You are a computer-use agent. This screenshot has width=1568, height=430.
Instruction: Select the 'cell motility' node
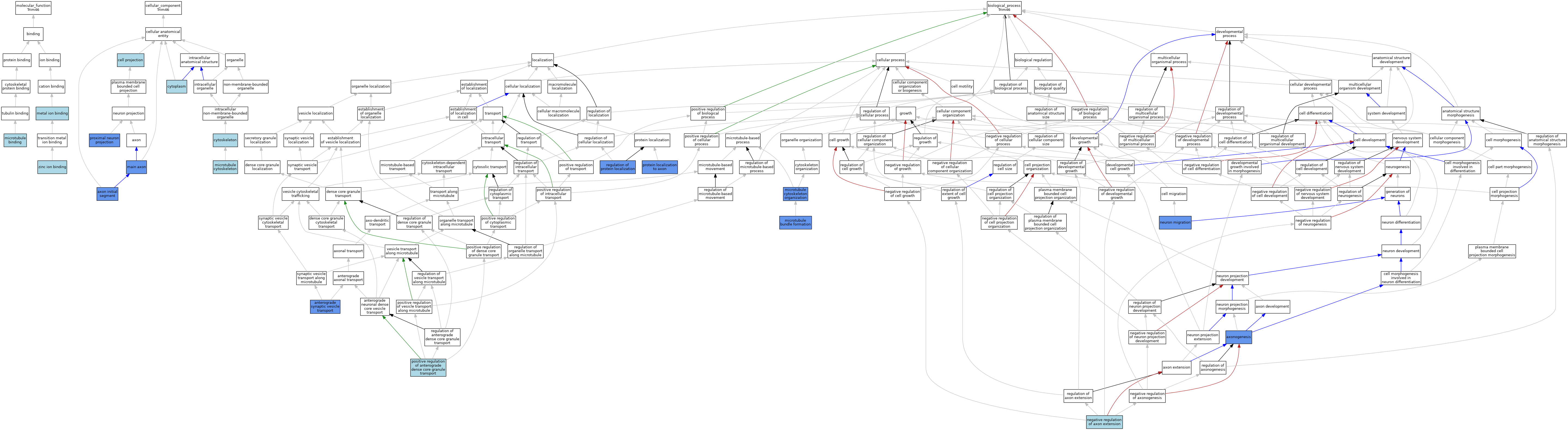(962, 86)
